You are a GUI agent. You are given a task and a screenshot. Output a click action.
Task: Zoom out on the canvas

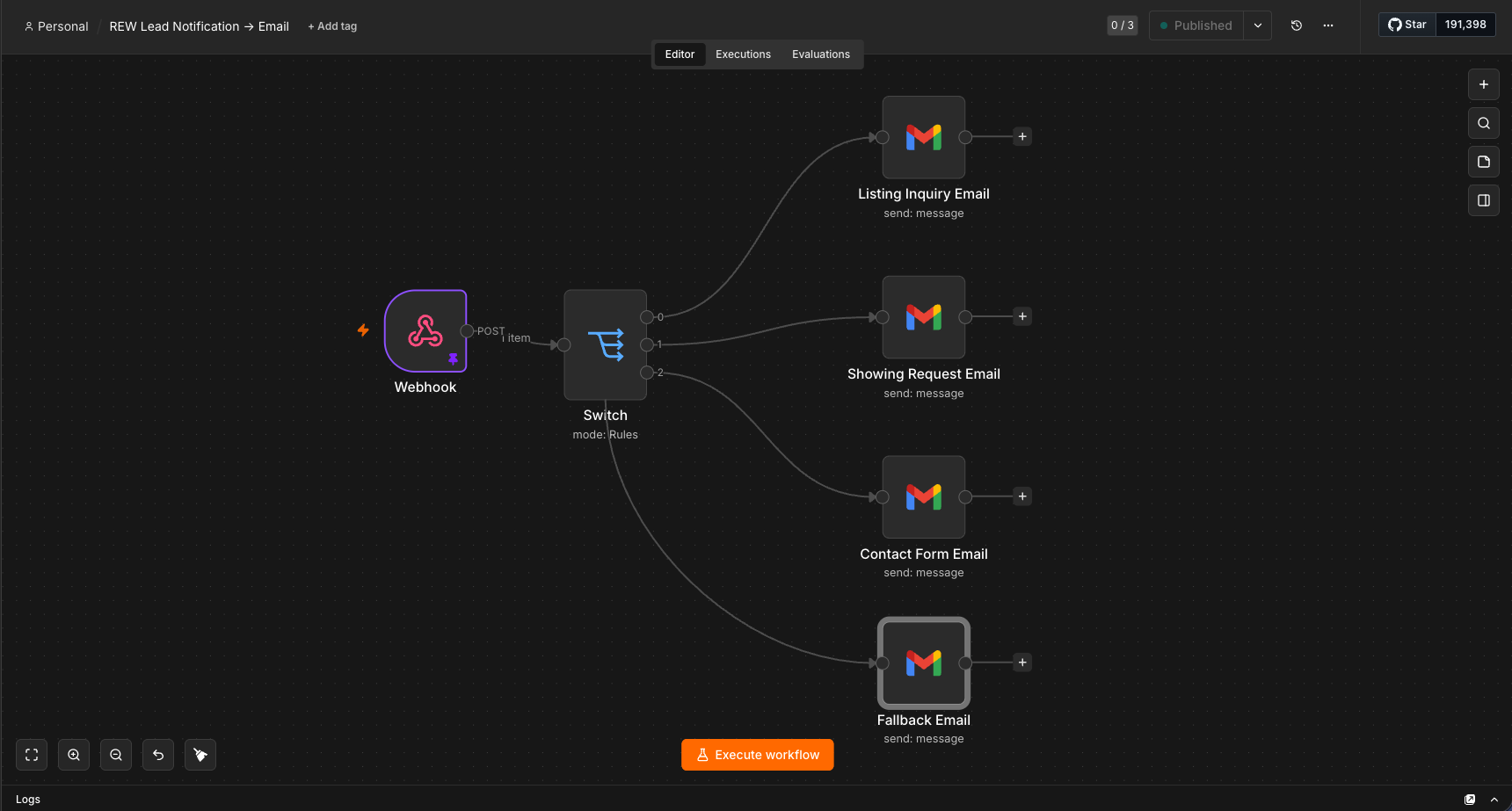coord(116,755)
